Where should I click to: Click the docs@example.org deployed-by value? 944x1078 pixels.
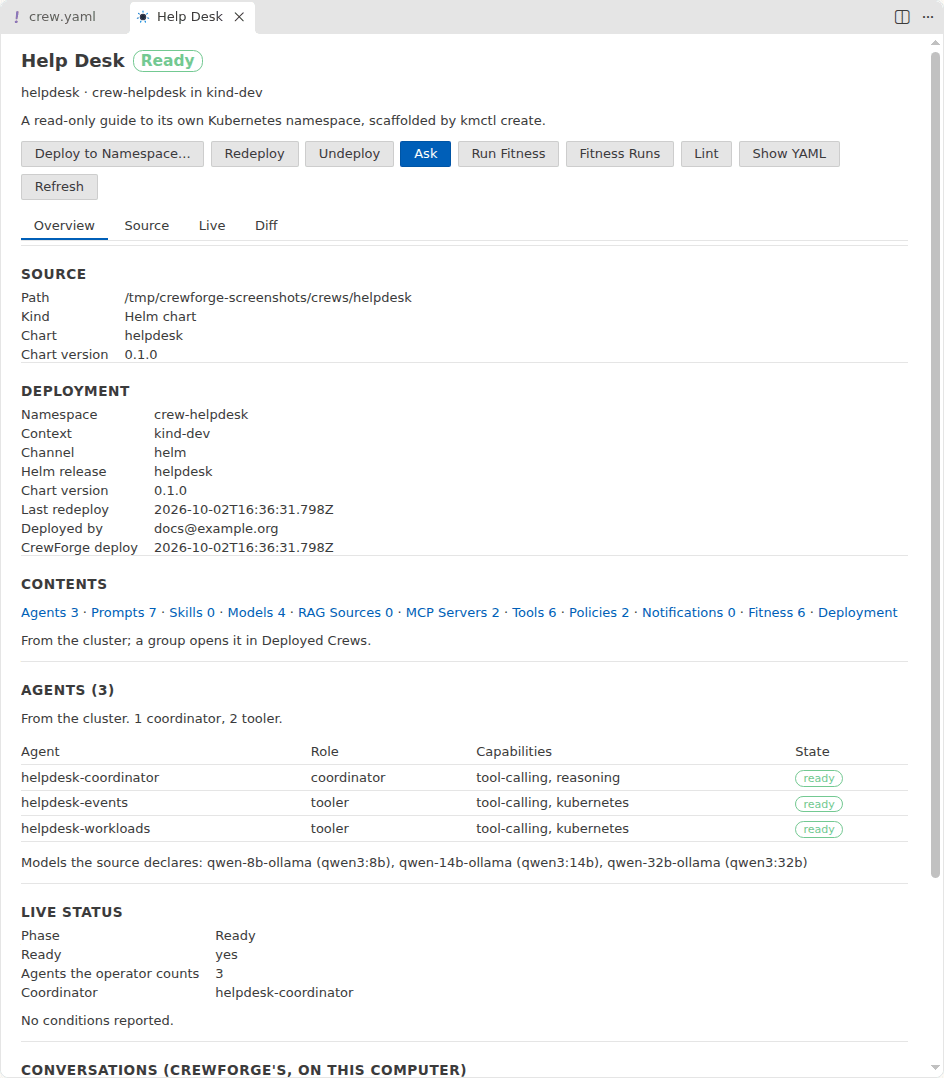[x=216, y=529]
